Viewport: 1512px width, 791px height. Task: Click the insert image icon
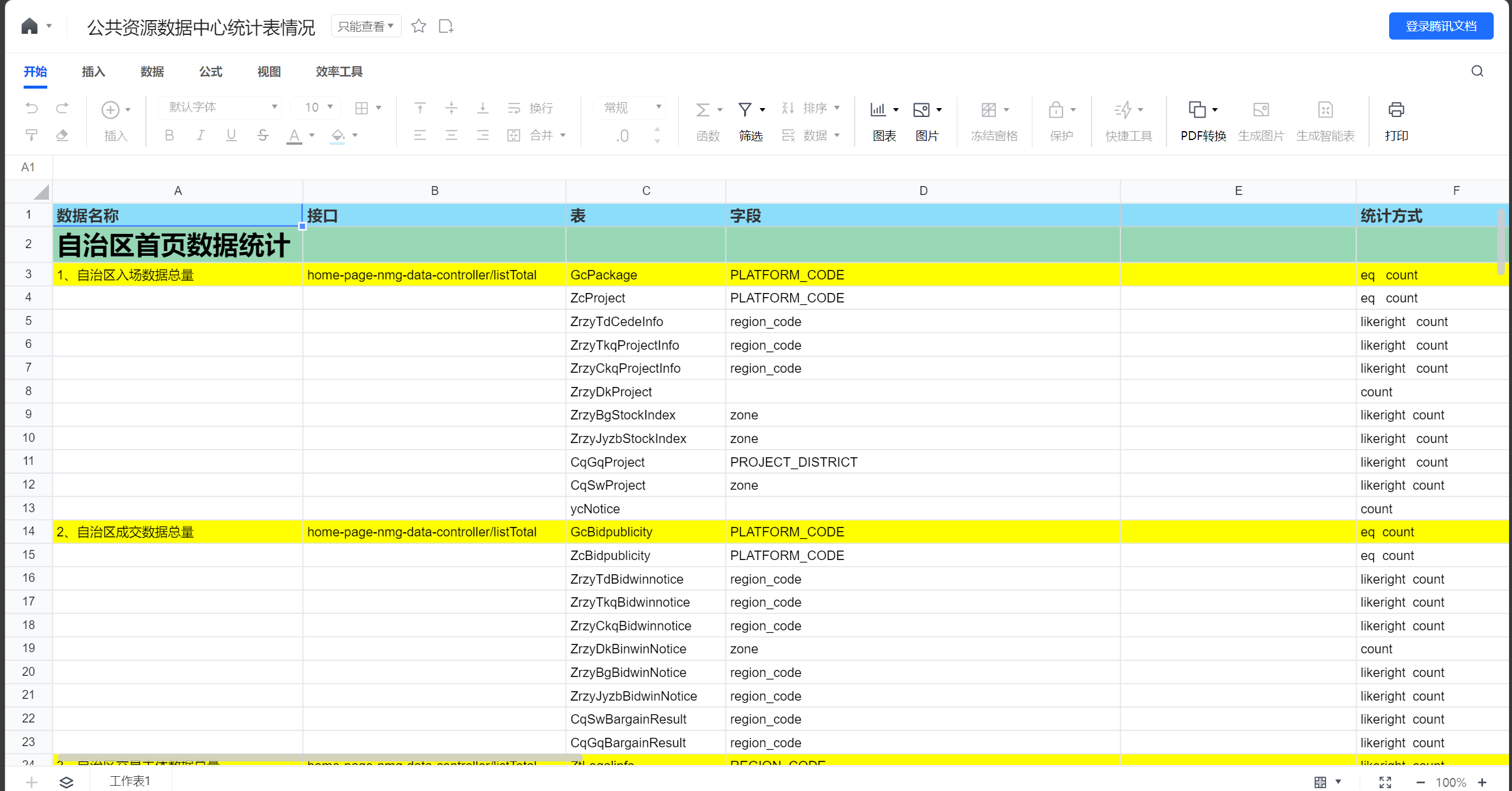pyautogui.click(x=921, y=110)
